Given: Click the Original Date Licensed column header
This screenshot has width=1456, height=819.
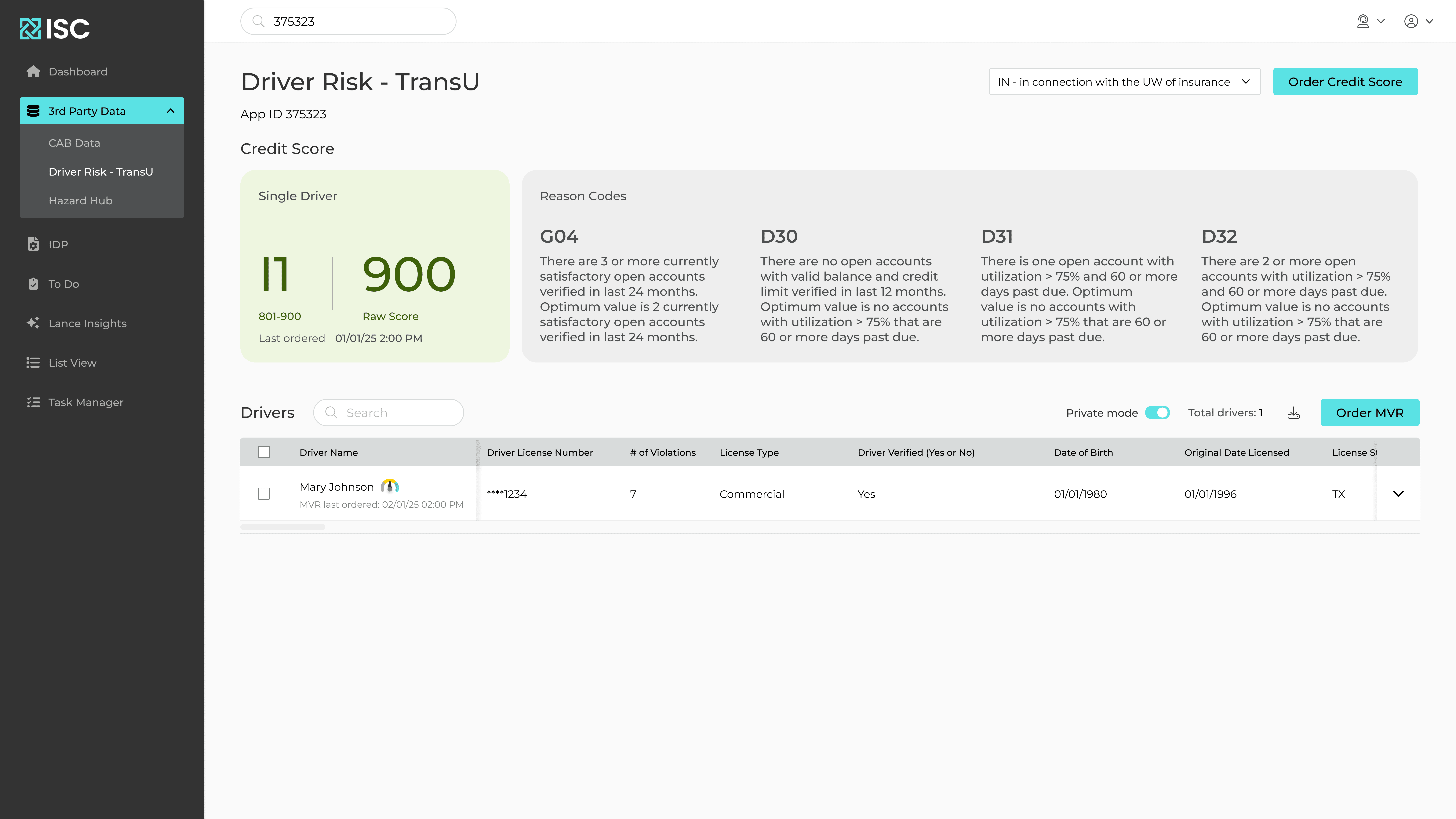Looking at the screenshot, I should [1237, 453].
